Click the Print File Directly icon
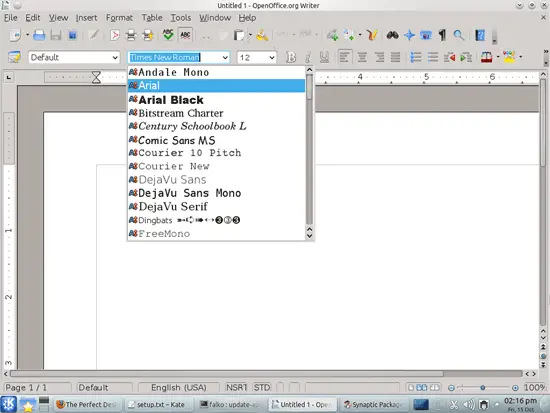The height and width of the screenshot is (413, 550). [x=131, y=35]
